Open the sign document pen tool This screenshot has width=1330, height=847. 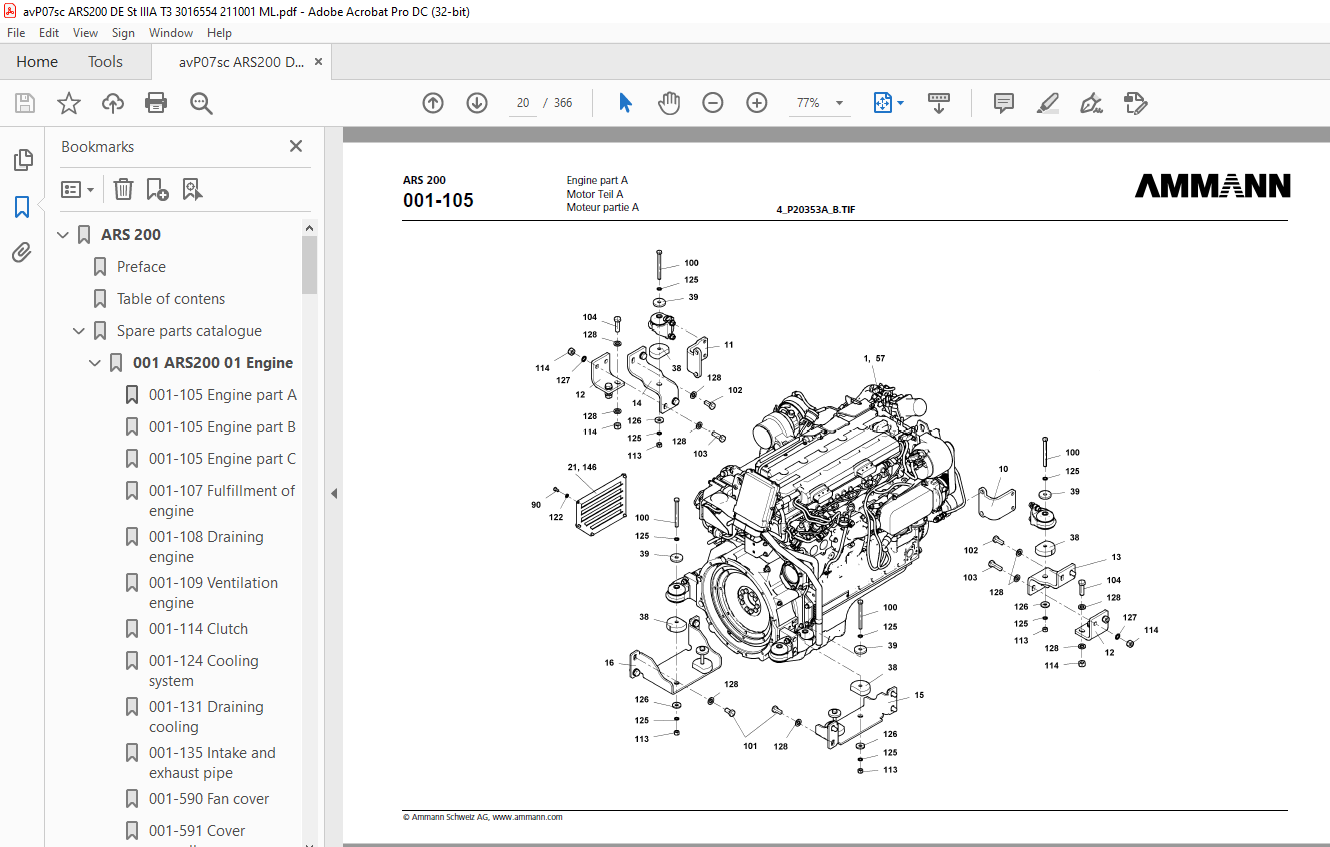[1092, 103]
